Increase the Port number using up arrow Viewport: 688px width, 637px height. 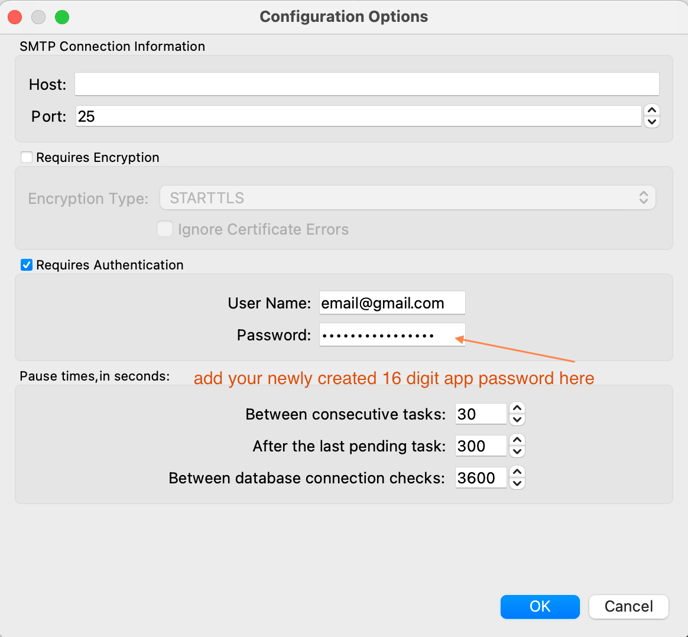tap(652, 111)
